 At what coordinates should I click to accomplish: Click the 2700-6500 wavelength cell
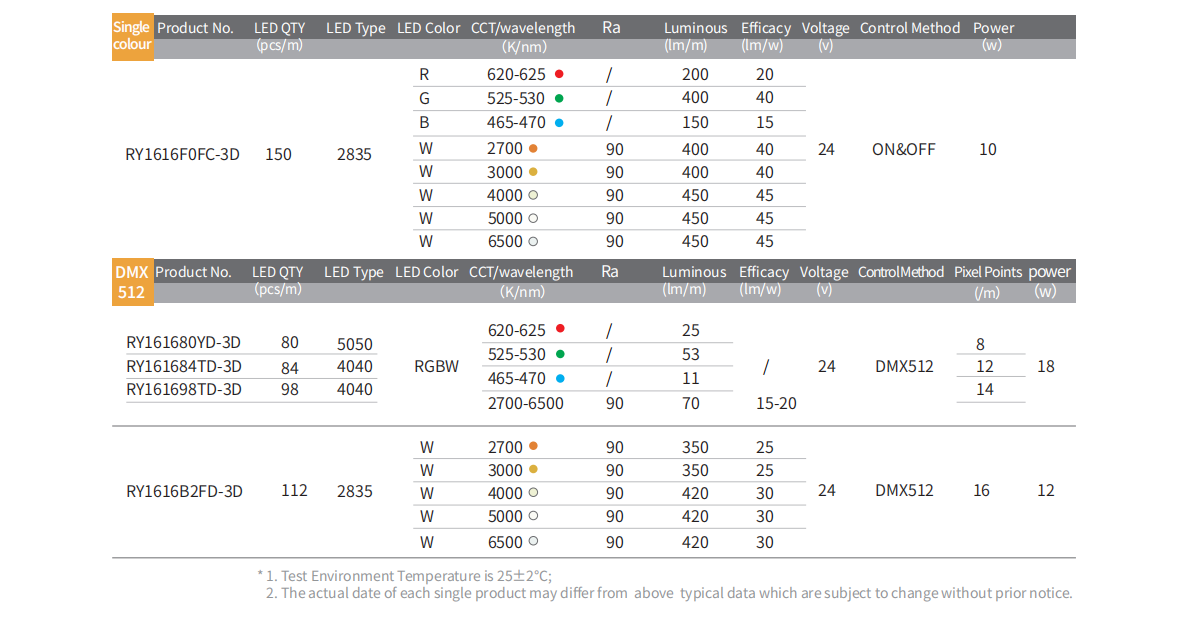tap(525, 404)
